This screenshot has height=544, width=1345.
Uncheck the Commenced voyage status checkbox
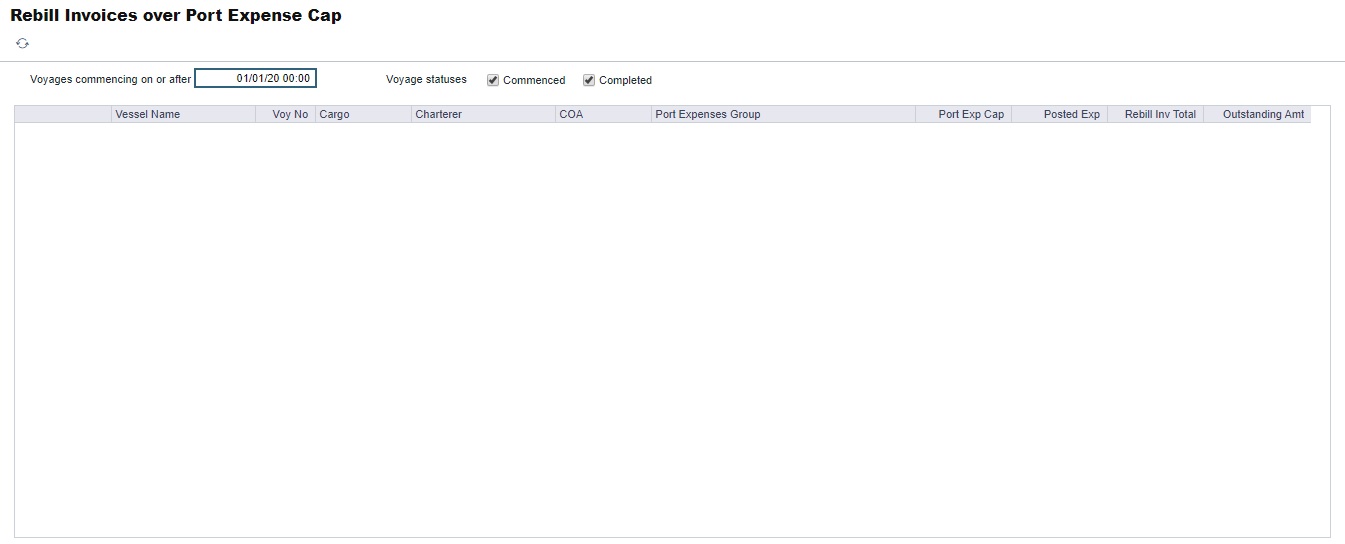[x=493, y=80]
